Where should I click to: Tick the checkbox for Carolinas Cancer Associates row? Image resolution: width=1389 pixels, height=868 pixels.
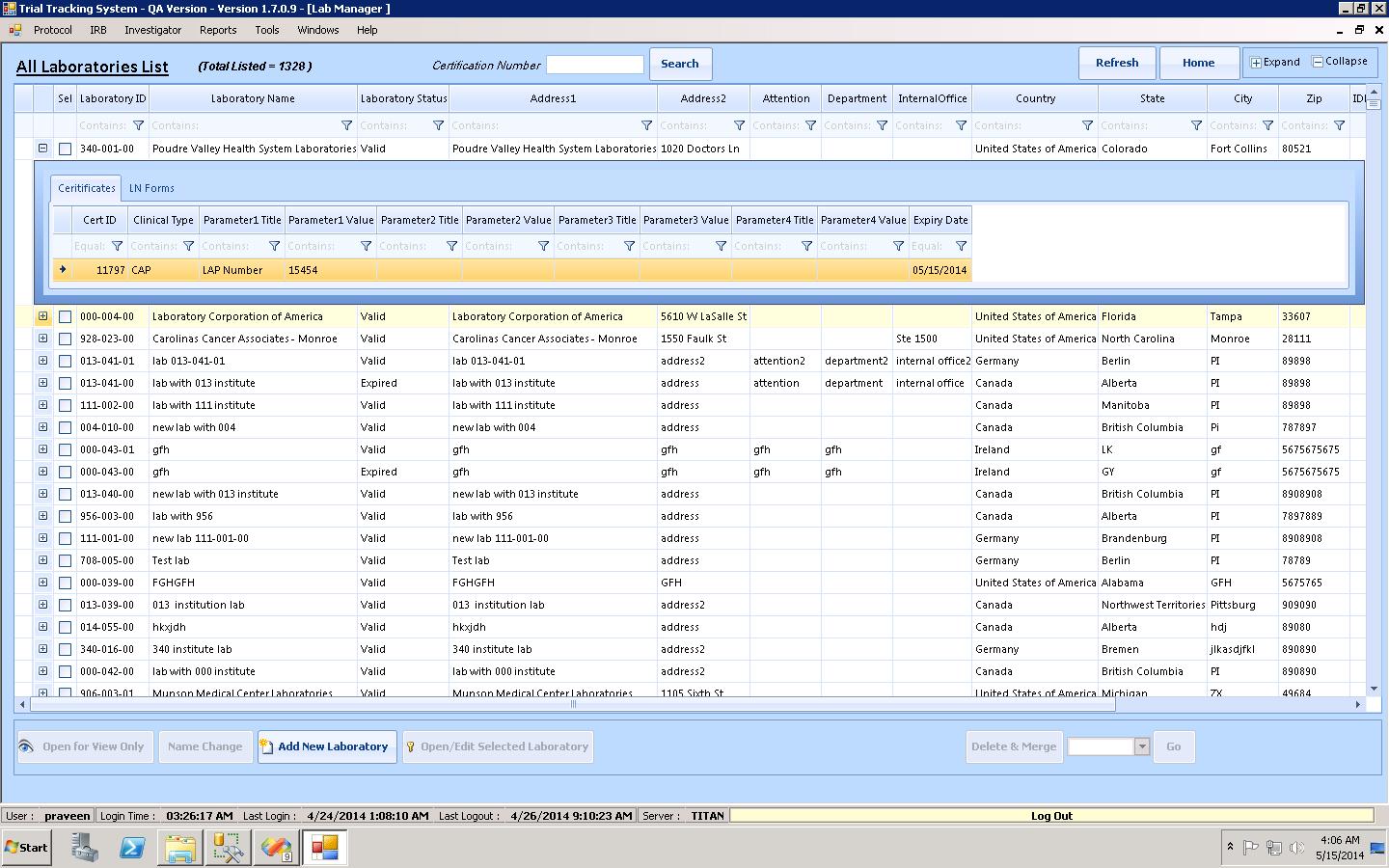tap(65, 339)
